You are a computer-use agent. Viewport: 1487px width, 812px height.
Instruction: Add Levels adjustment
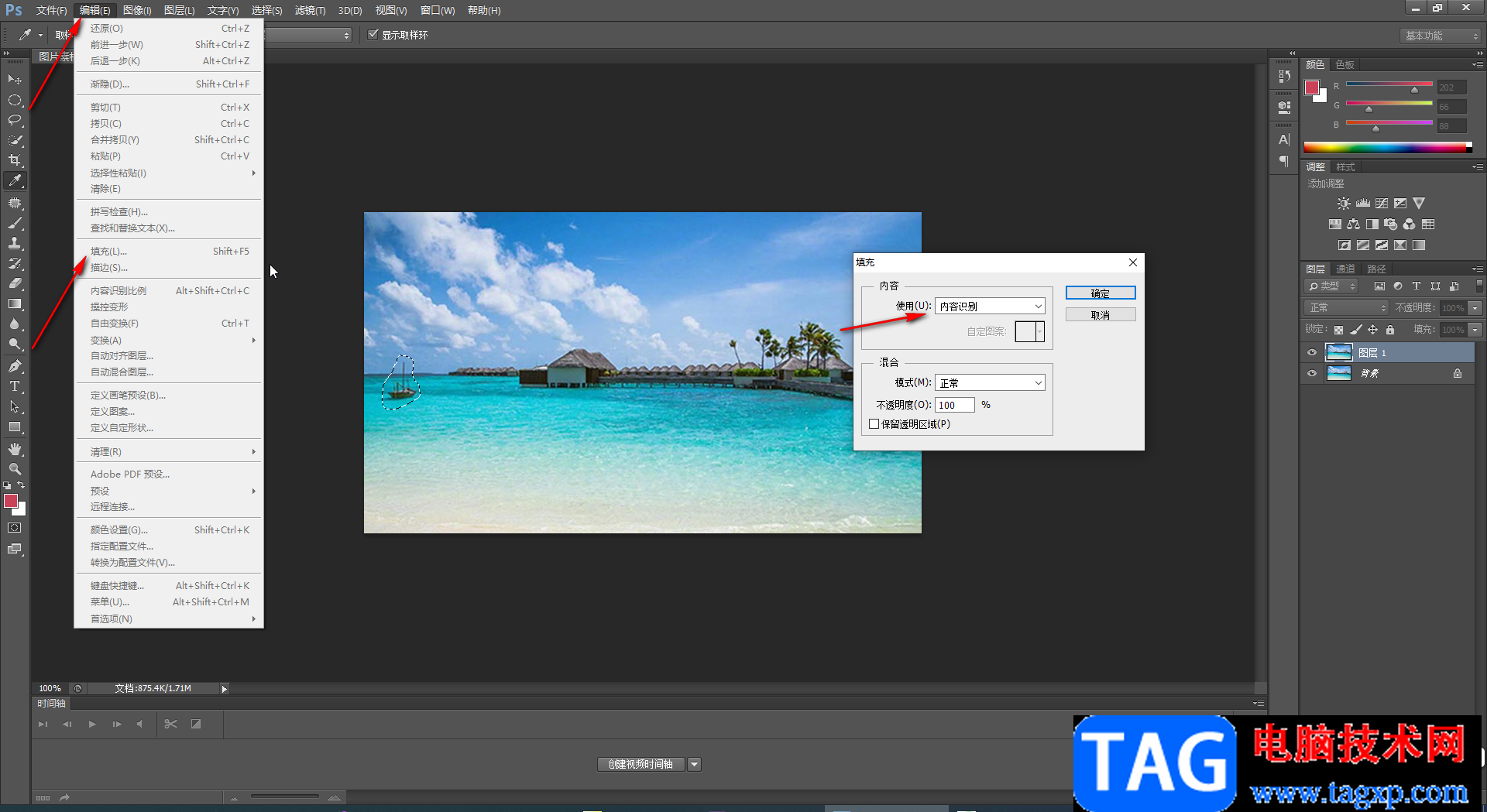pyautogui.click(x=1363, y=204)
